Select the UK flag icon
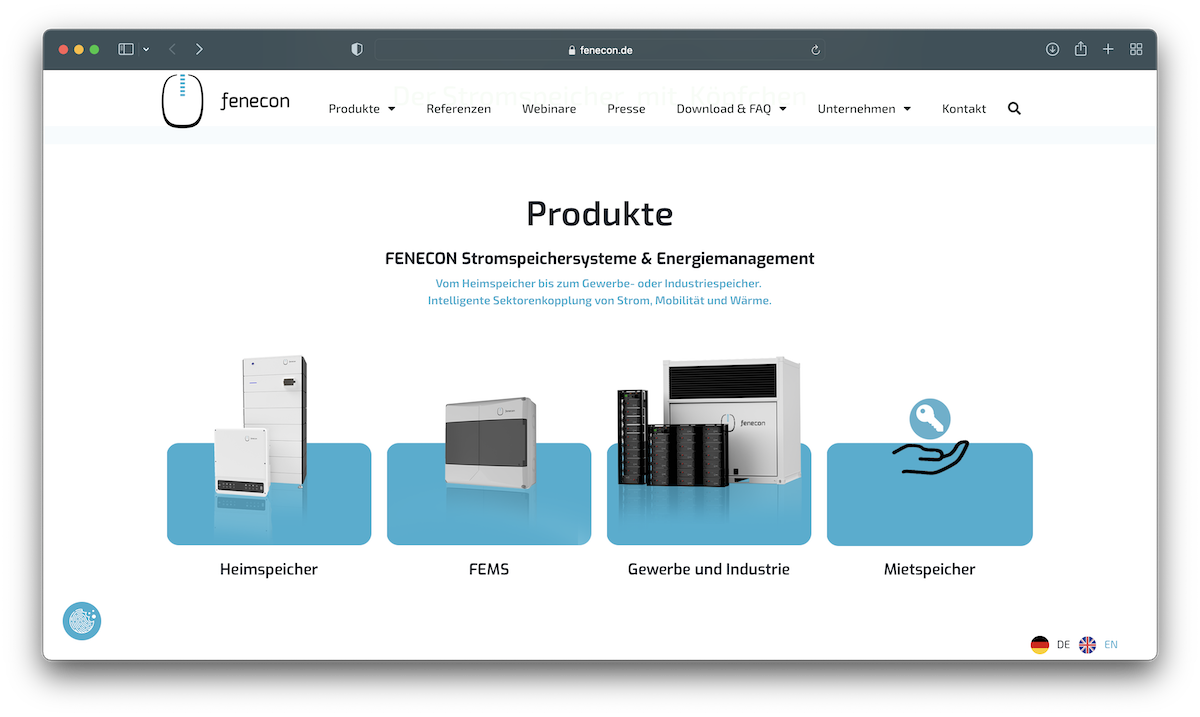 point(1087,645)
